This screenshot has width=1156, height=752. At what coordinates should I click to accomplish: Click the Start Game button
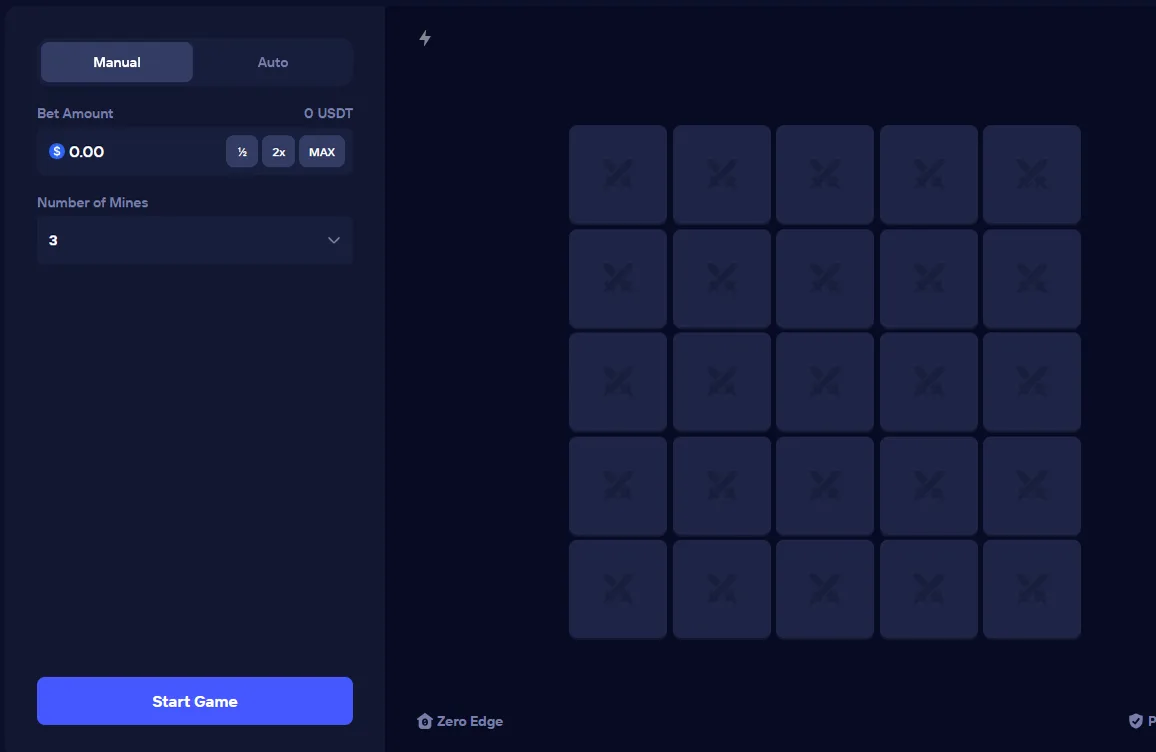195,700
